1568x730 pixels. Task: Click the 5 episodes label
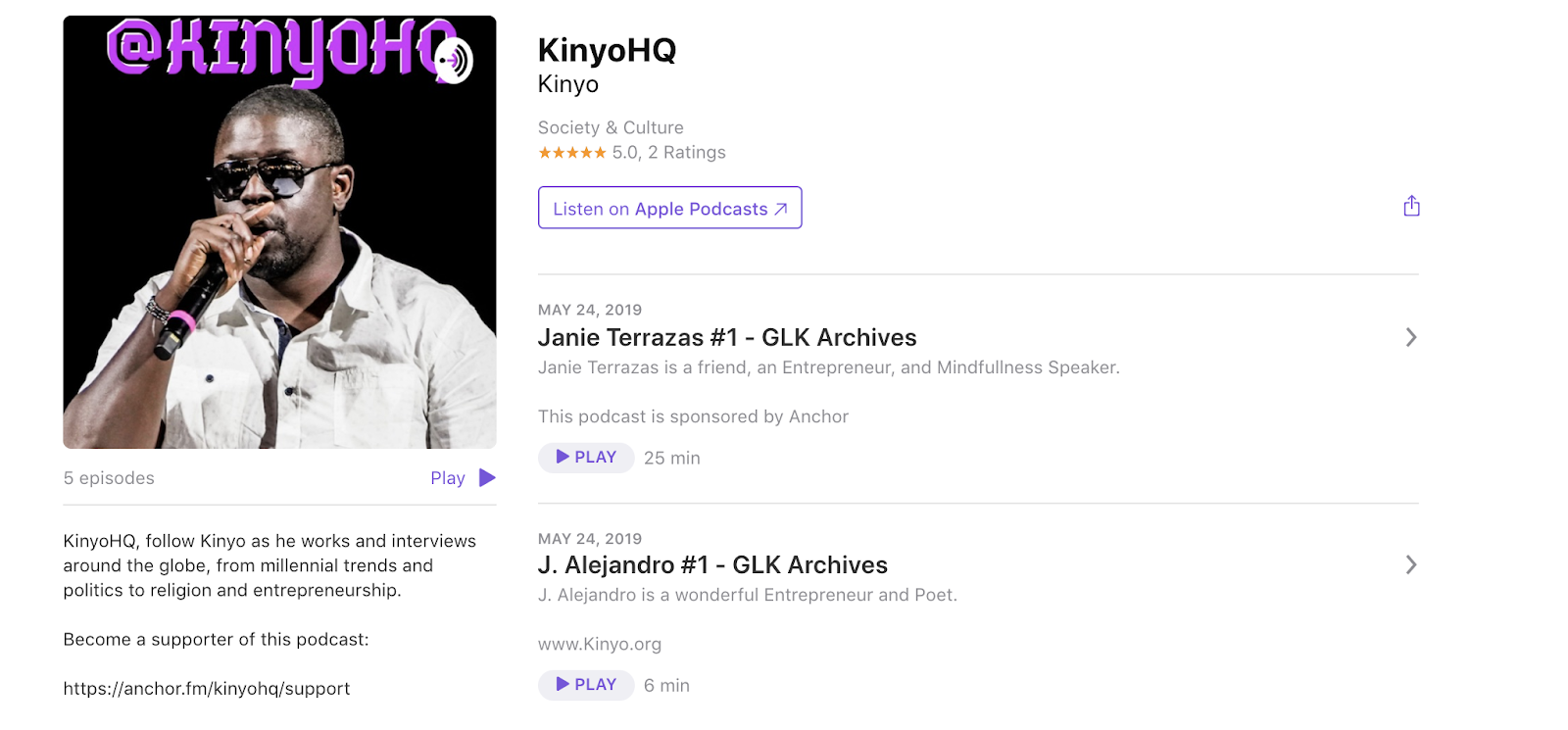pyautogui.click(x=109, y=478)
